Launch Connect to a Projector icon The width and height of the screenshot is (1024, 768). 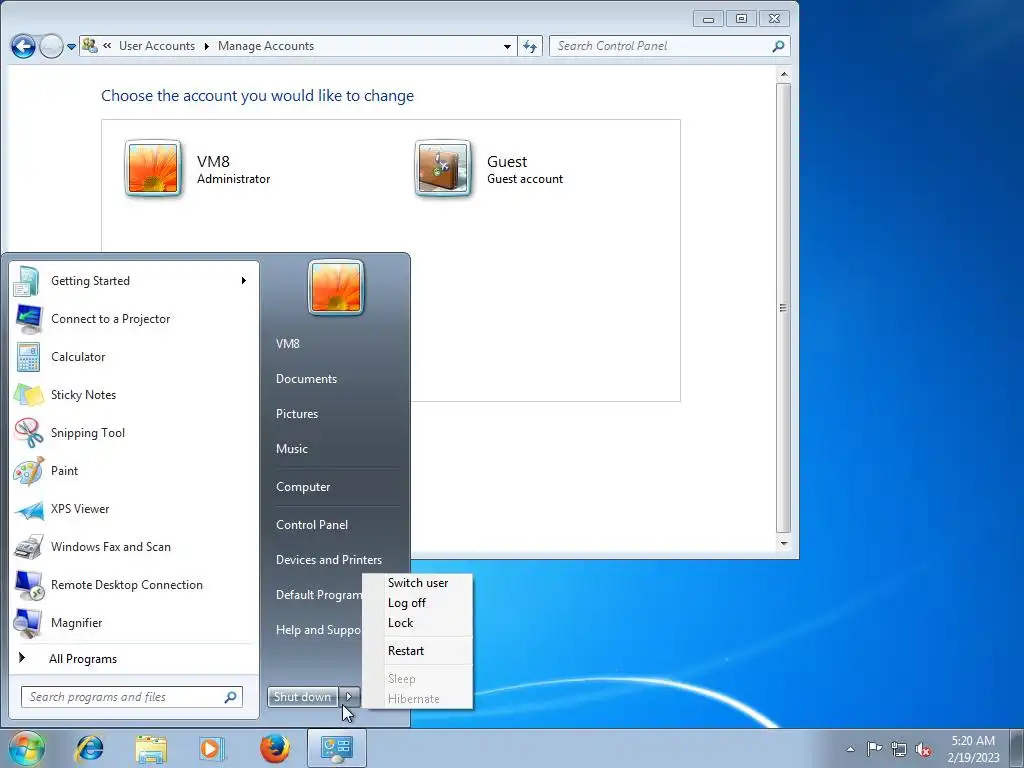coord(28,319)
